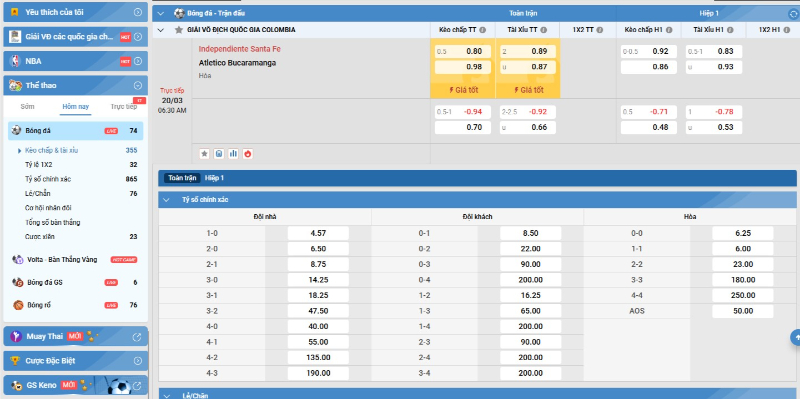Expand the Lẻ/Chẵn section at bottom
800x399 pixels.
[x=166, y=395]
